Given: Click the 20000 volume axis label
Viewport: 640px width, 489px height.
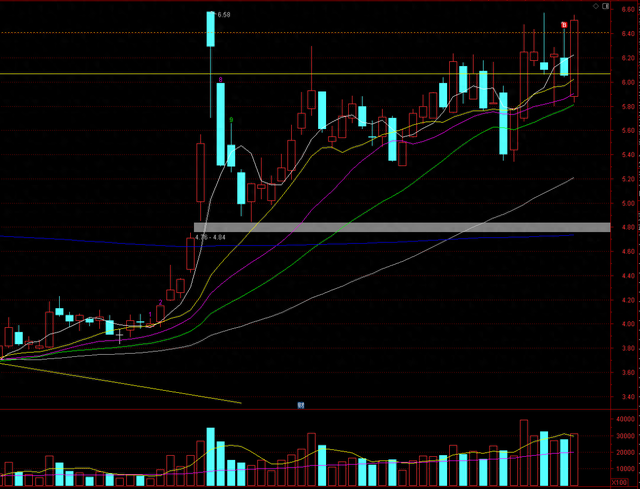Looking at the screenshot, I should pos(625,452).
